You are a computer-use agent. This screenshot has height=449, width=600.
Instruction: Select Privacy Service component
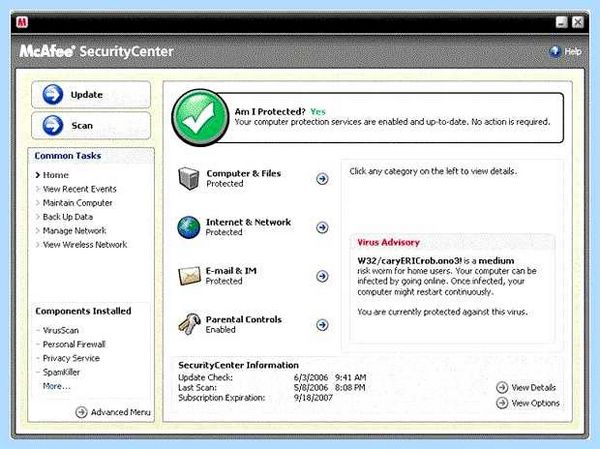[71, 358]
